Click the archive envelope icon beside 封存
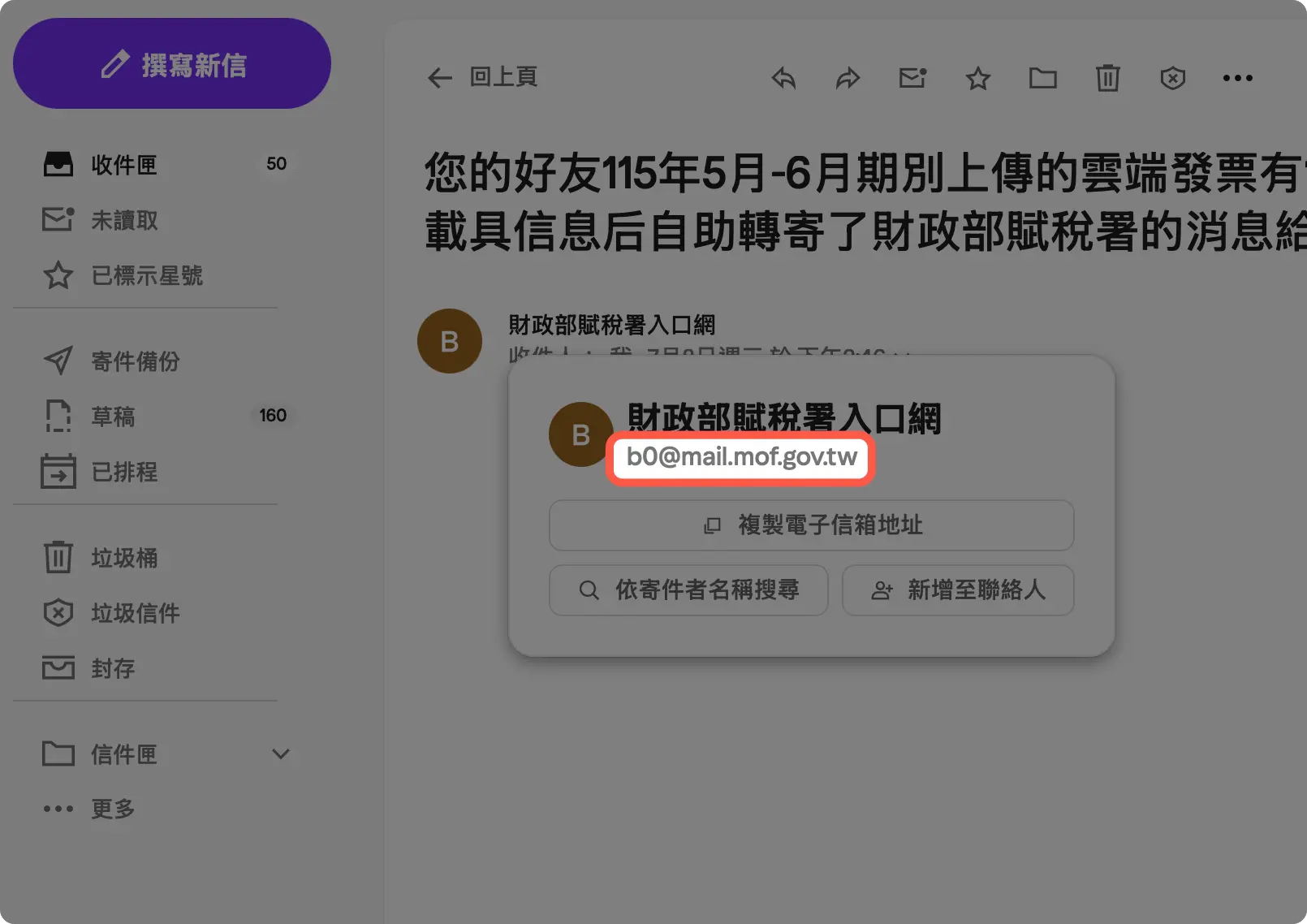1307x924 pixels. tap(58, 668)
